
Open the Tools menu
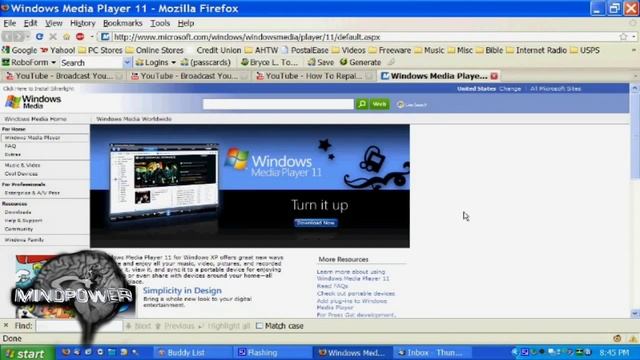pos(160,23)
